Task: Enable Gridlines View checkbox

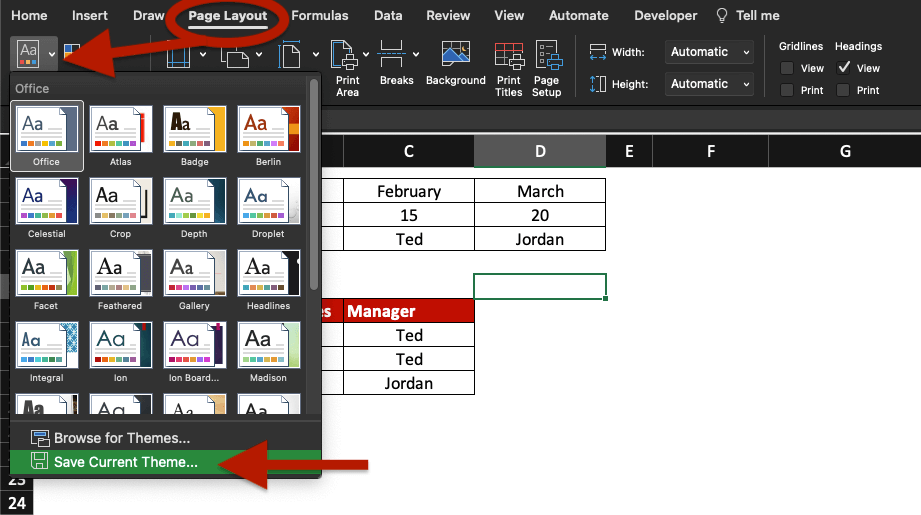Action: pos(787,68)
